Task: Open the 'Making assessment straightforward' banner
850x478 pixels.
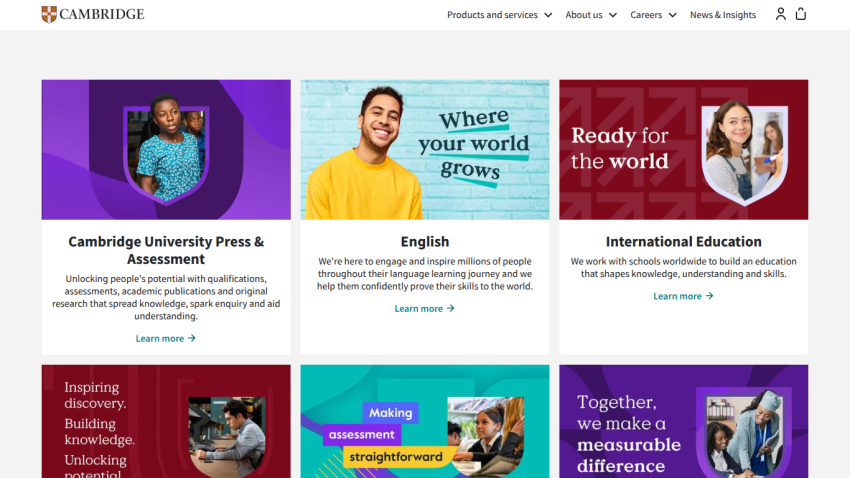Action: coord(425,421)
